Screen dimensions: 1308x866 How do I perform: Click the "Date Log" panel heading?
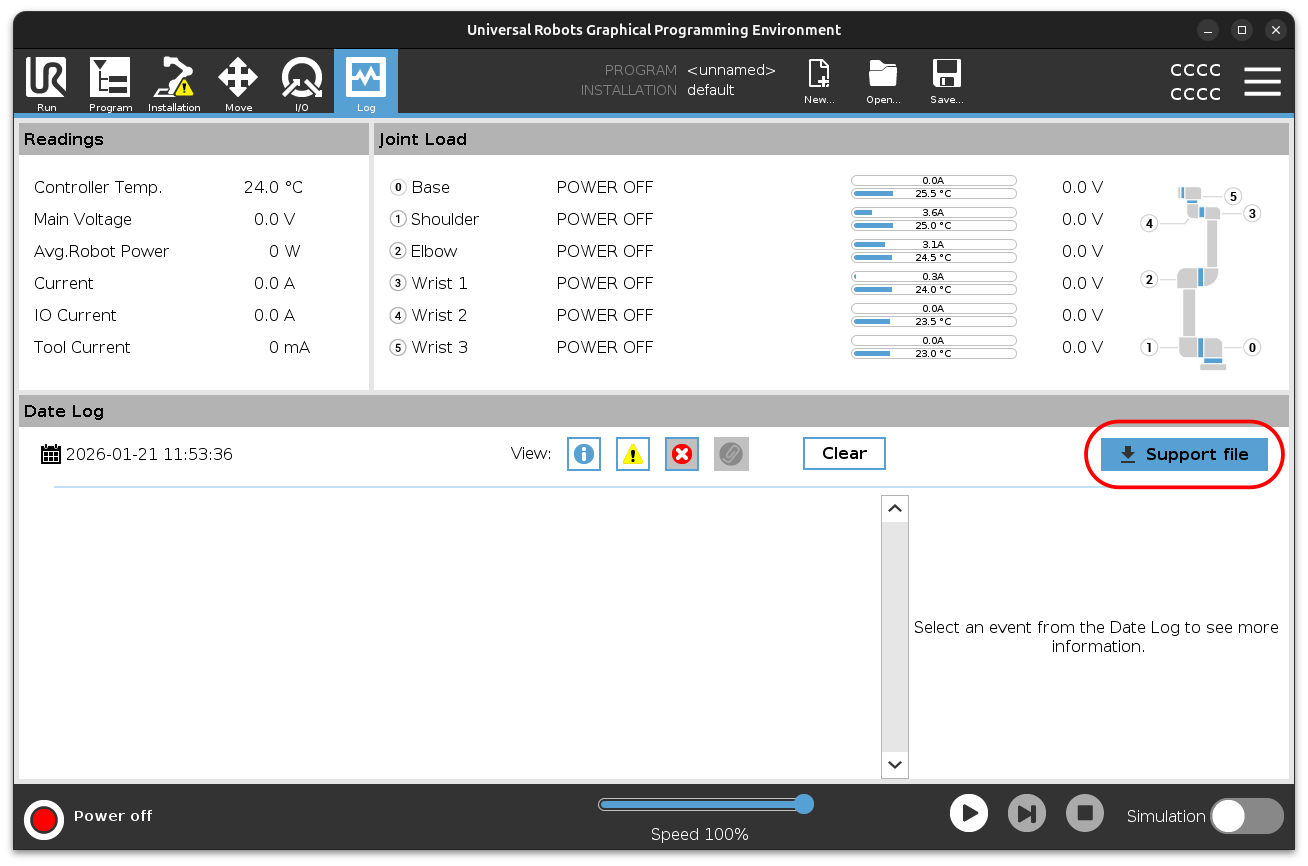[x=64, y=411]
